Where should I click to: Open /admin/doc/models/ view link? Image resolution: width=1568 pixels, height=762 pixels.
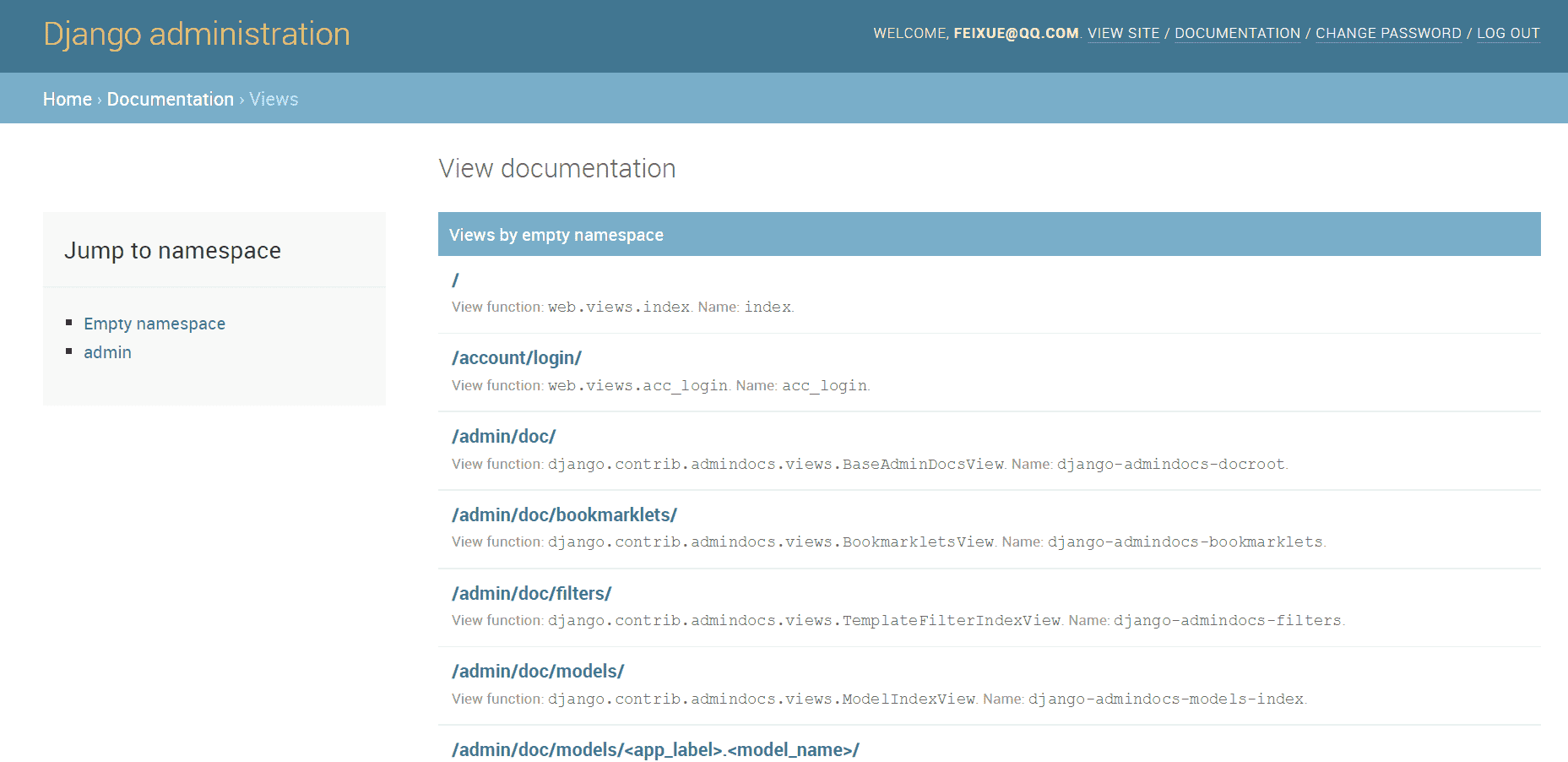tap(538, 672)
